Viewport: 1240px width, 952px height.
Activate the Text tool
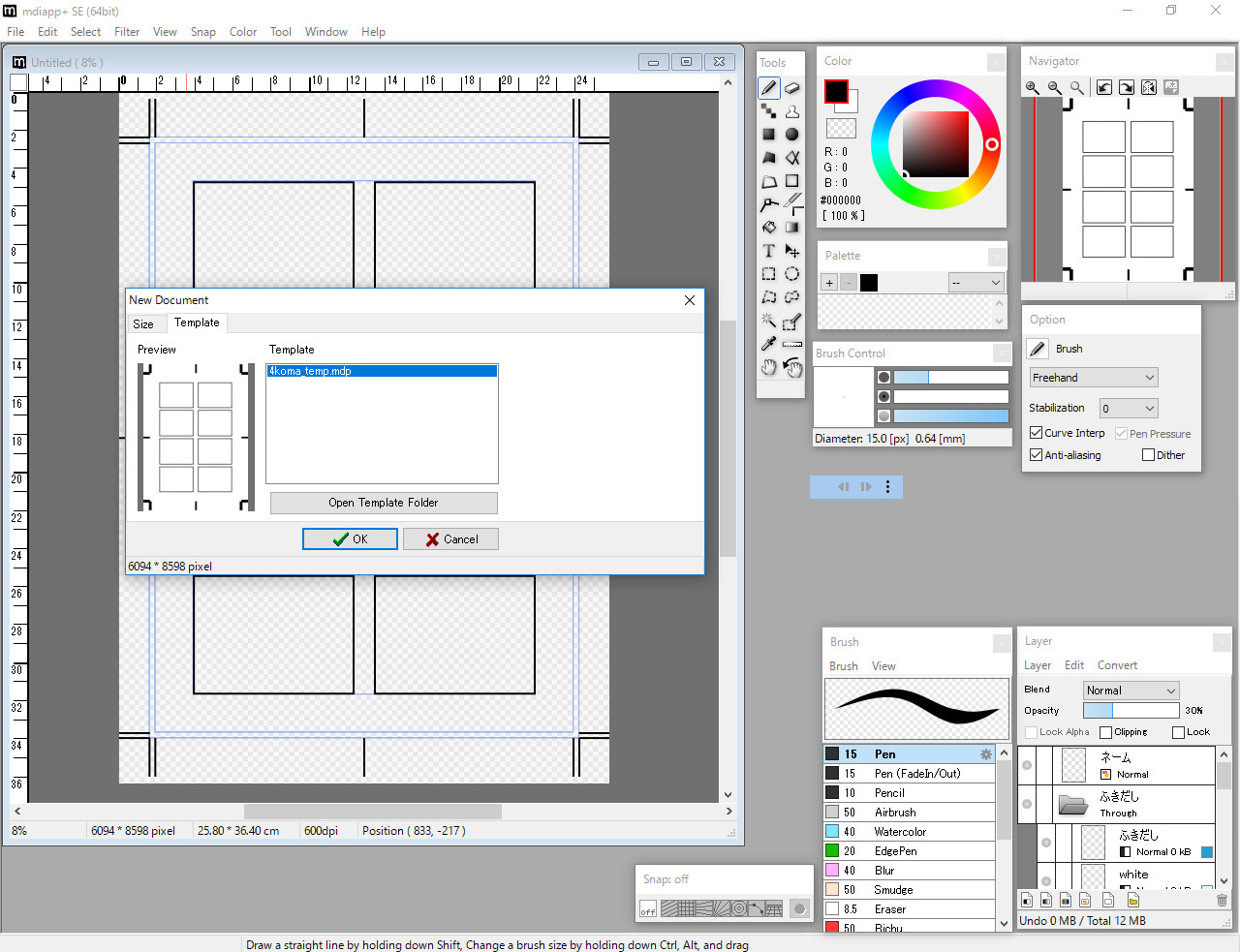768,250
